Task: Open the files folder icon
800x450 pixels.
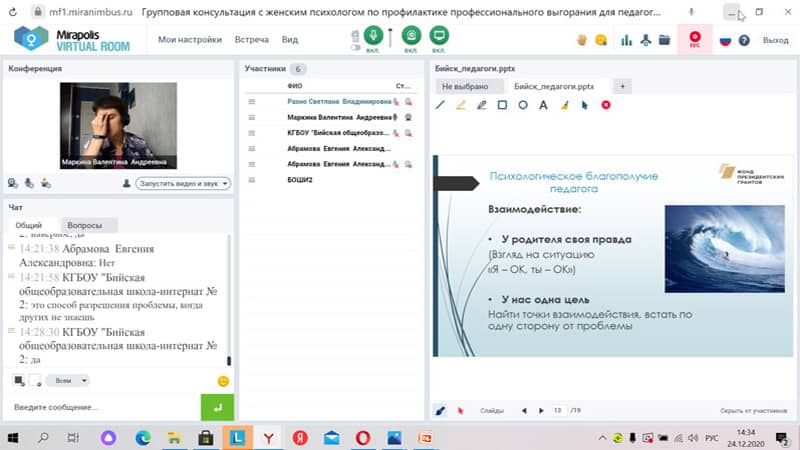Action: coord(664,40)
